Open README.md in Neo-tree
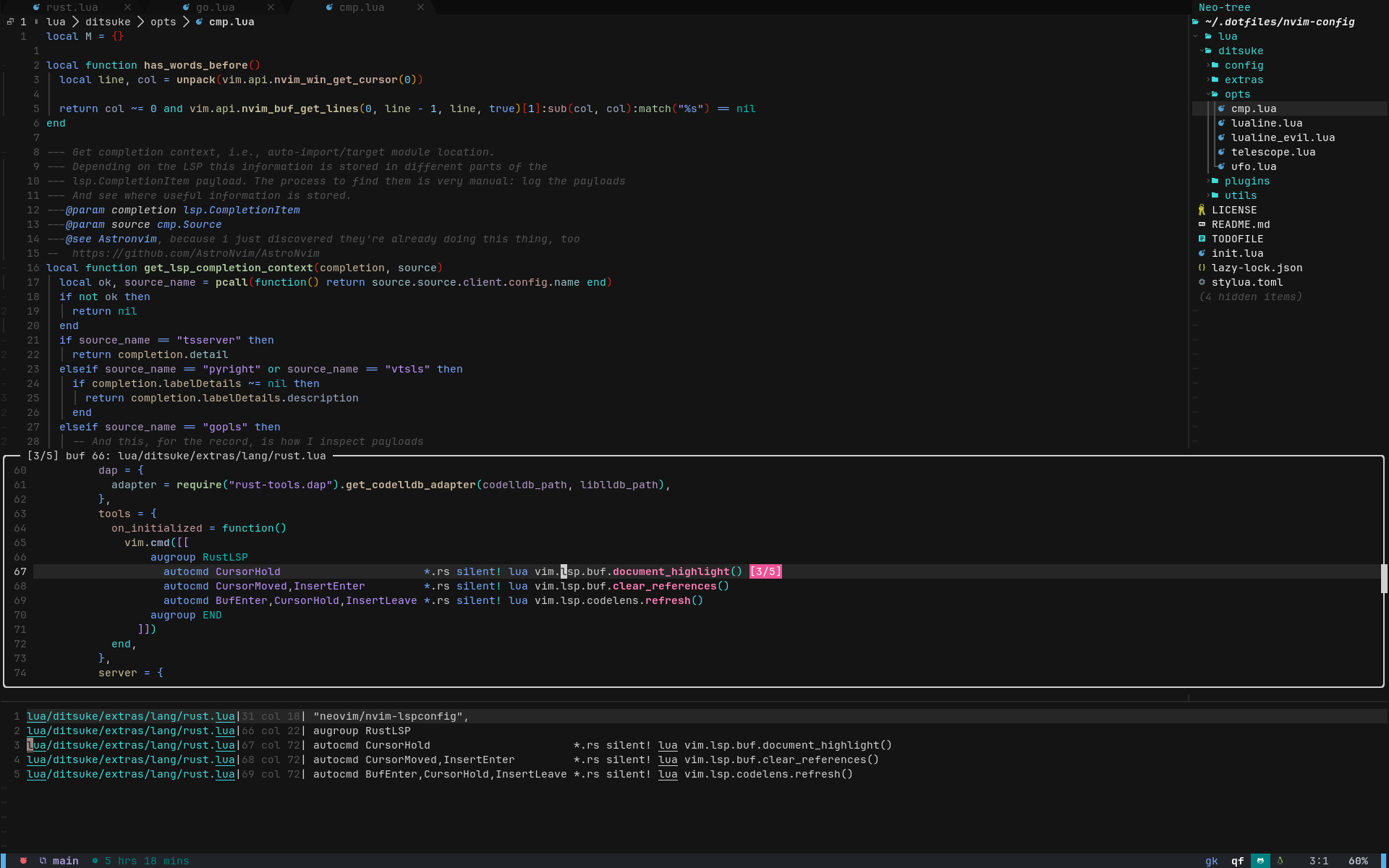The height and width of the screenshot is (868, 1389). (x=1241, y=224)
